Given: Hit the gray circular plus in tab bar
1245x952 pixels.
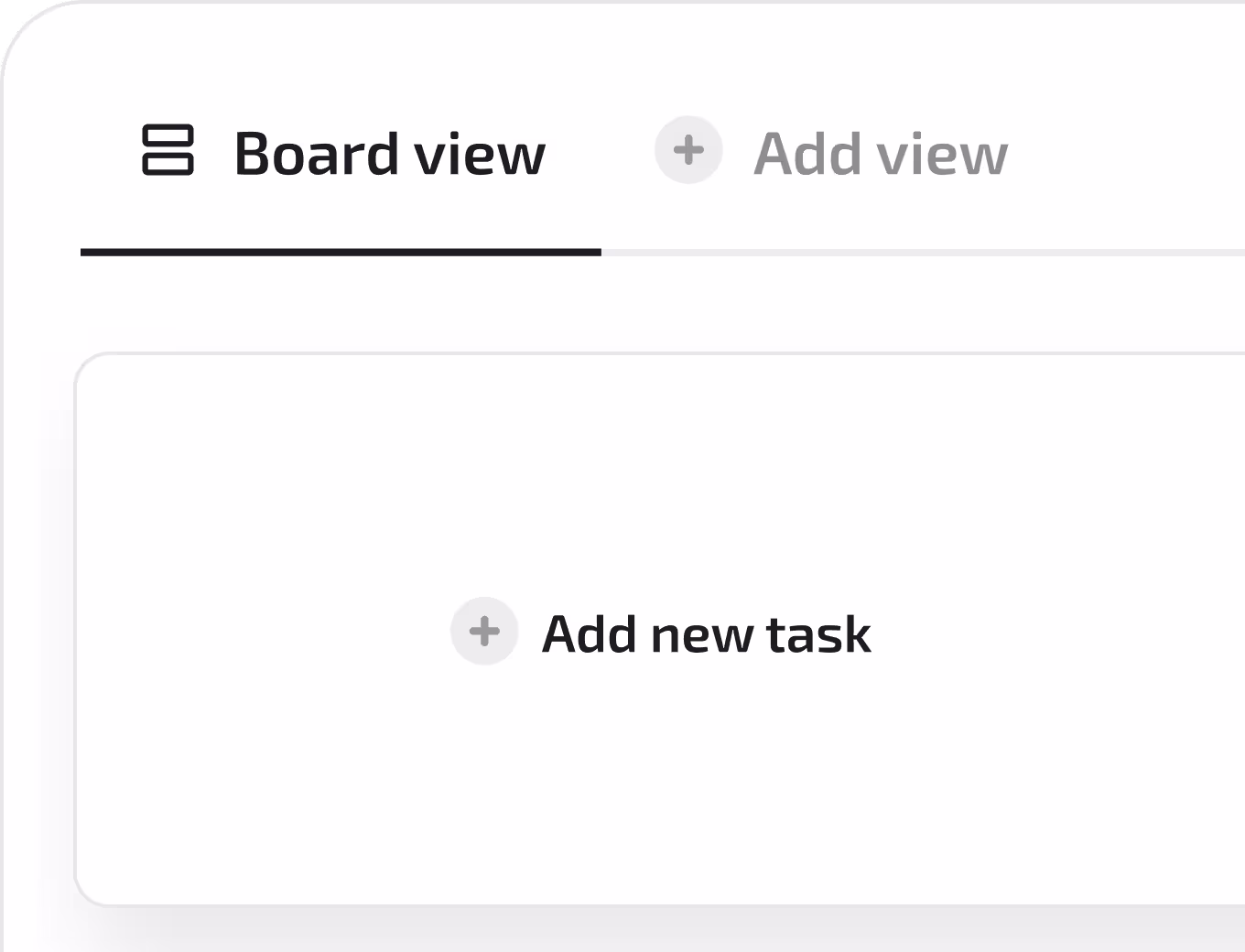Looking at the screenshot, I should pos(688,150).
